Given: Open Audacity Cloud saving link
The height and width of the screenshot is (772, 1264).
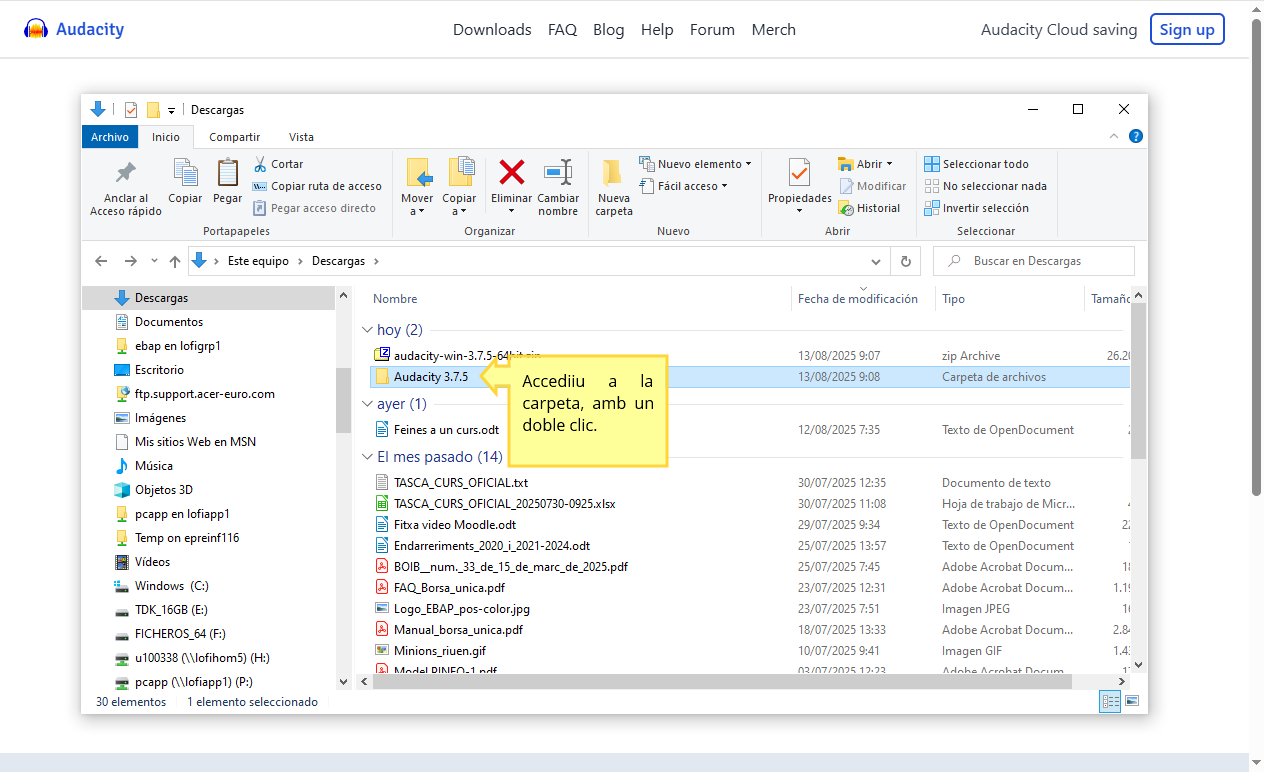Looking at the screenshot, I should 1059,30.
